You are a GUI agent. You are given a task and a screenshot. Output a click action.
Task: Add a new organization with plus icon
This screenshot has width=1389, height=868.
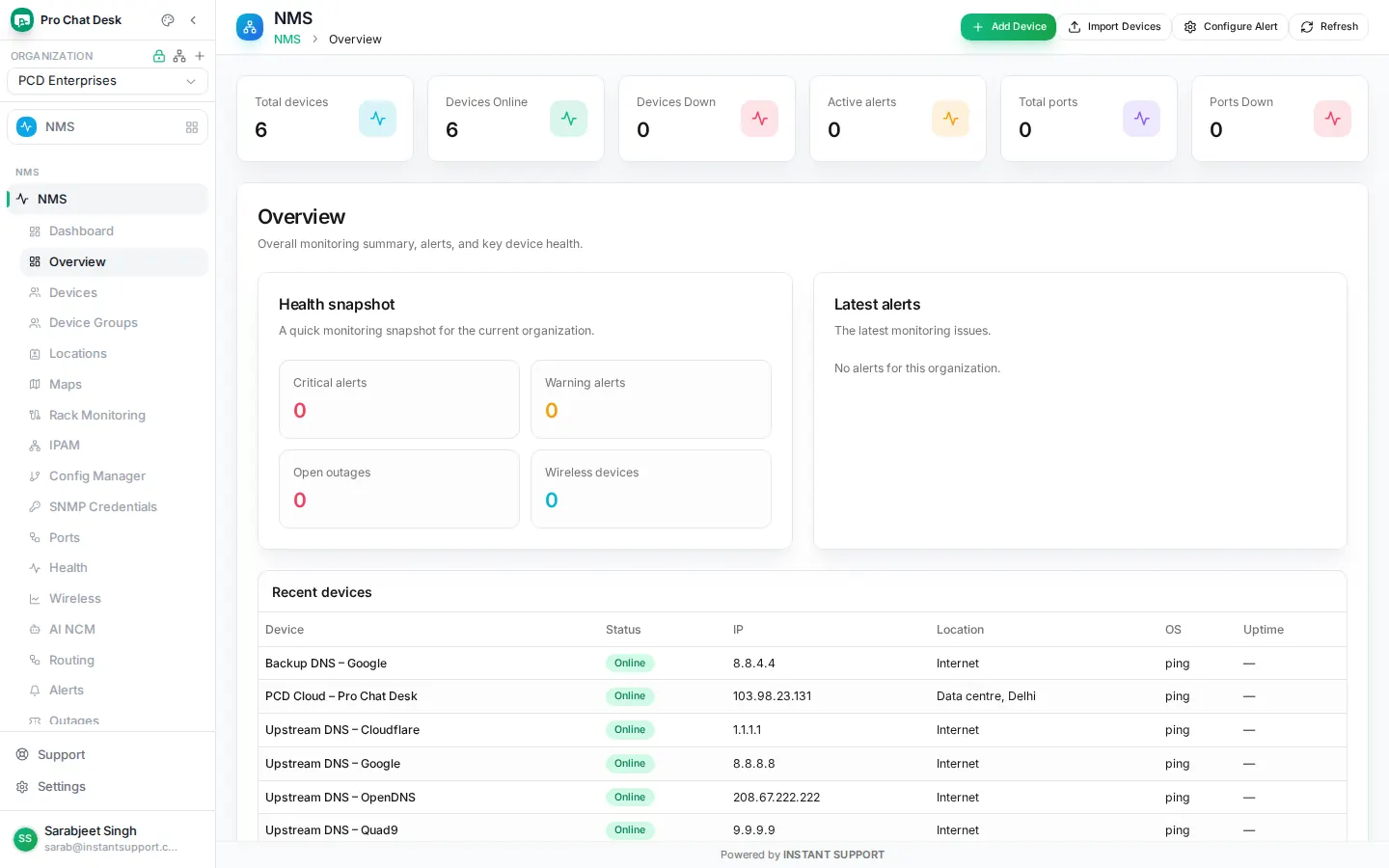click(x=200, y=56)
